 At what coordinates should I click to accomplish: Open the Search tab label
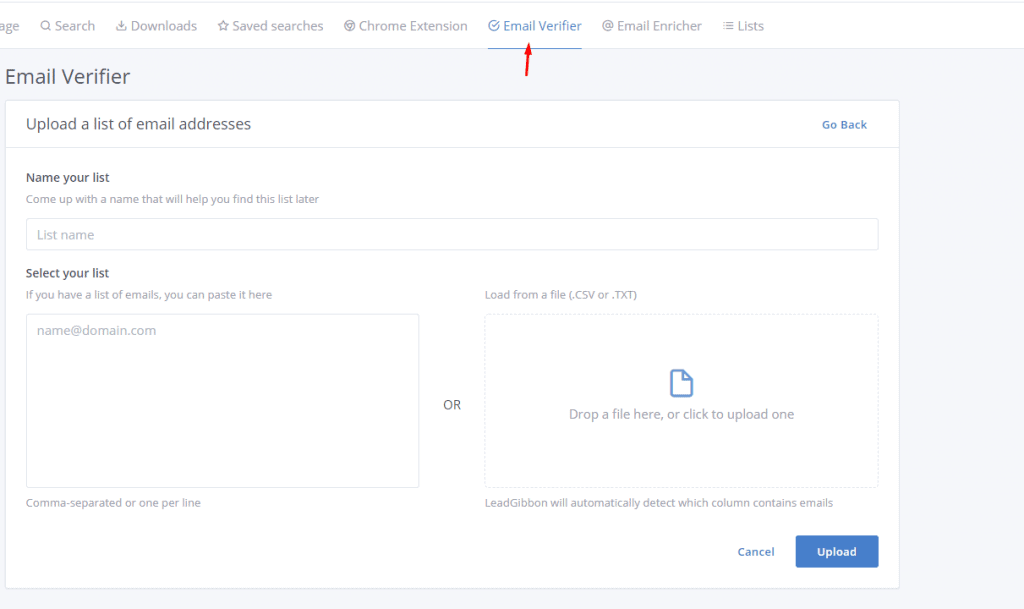75,26
